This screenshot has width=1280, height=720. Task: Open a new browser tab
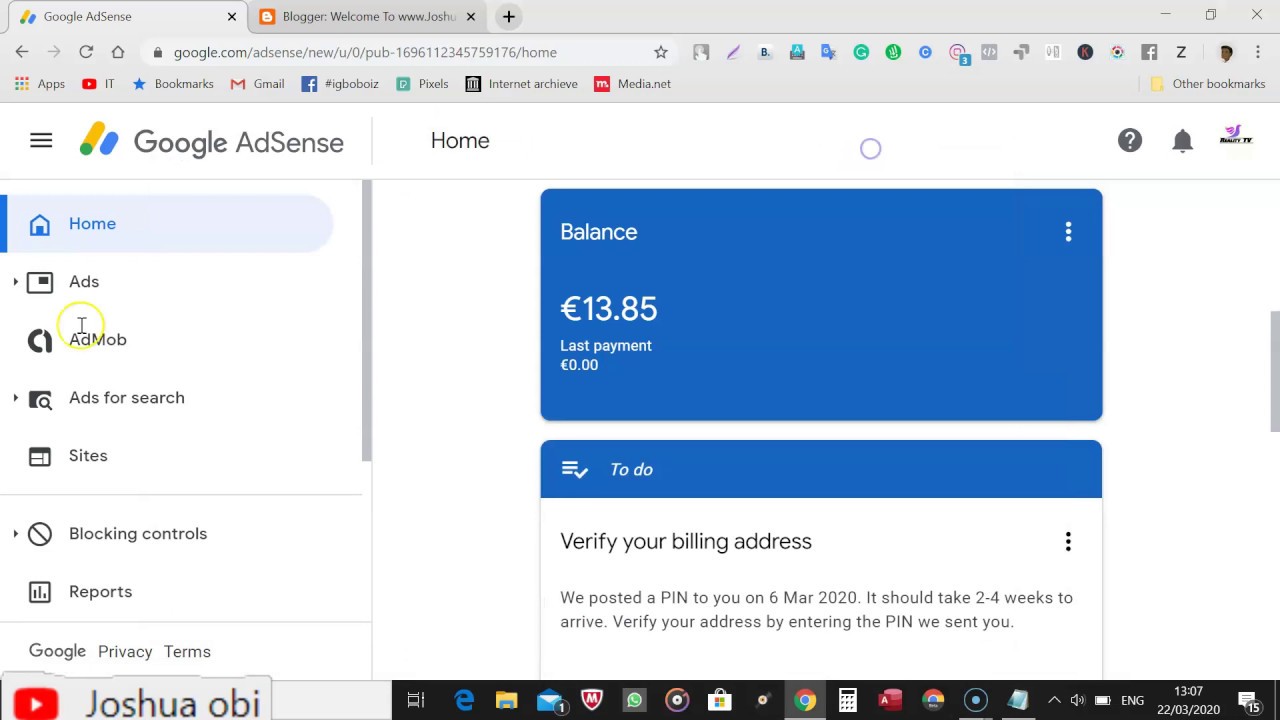pos(508,17)
